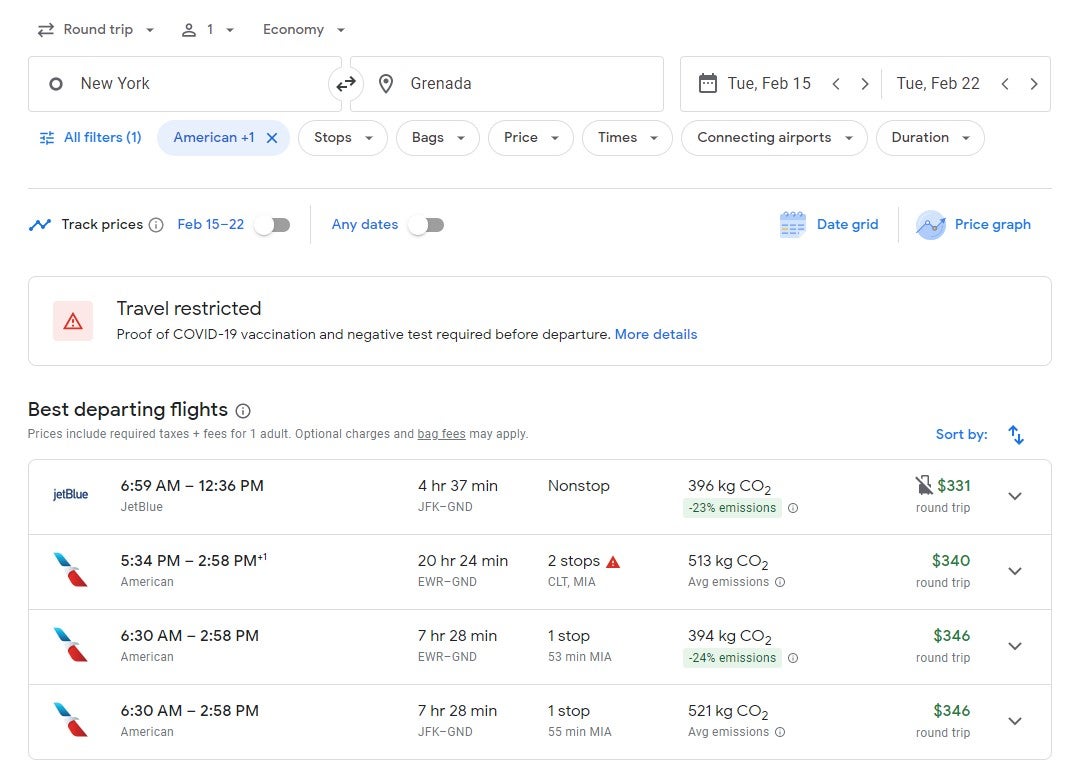Viewport: 1069px width, 781px height.
Task: Expand details for the nonstop JetBlue flight
Action: (x=1015, y=495)
